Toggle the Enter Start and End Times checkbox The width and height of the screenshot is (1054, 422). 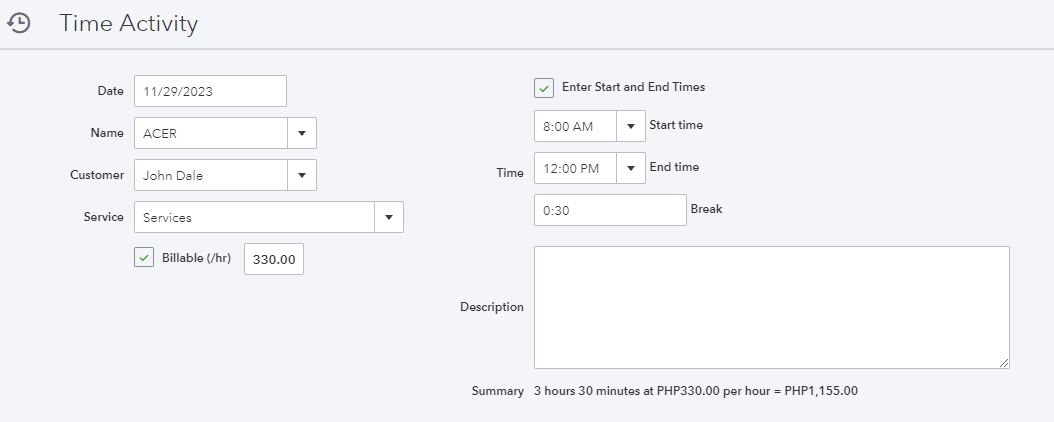click(x=544, y=88)
